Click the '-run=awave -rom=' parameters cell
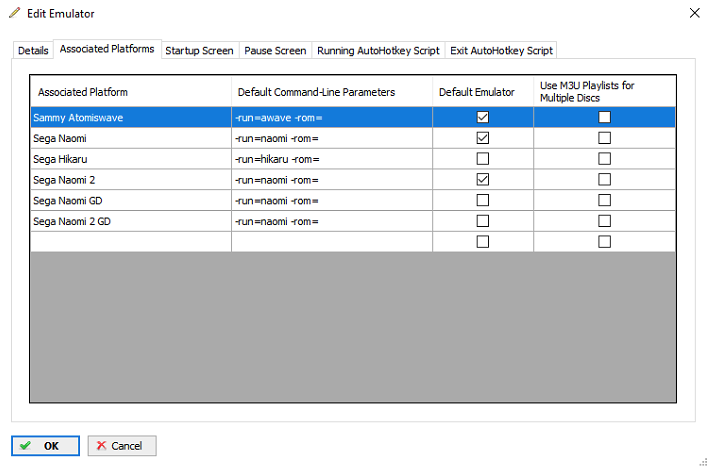This screenshot has height=466, width=708. [x=332, y=117]
